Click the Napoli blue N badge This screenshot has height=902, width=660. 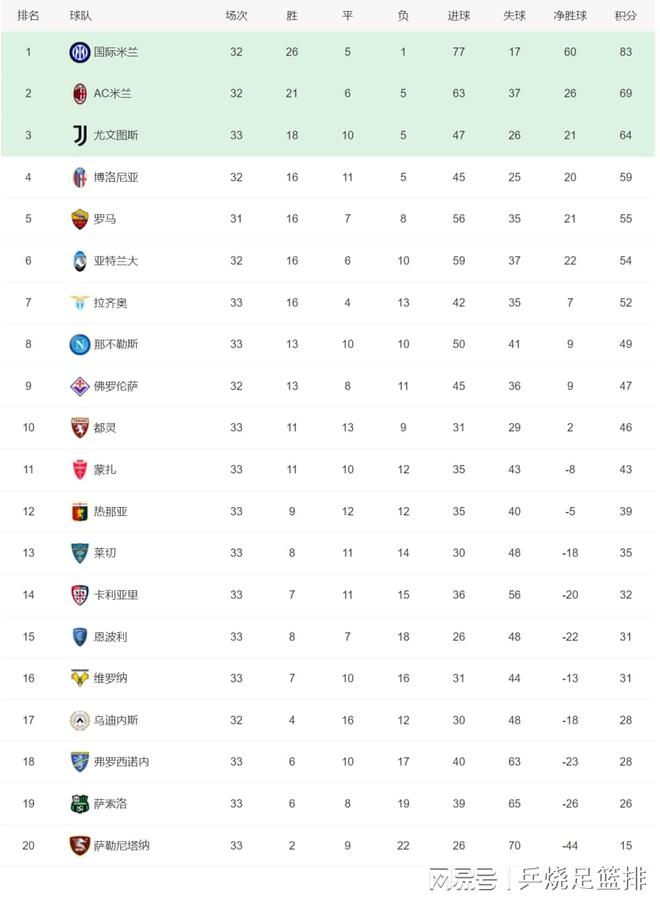79,345
